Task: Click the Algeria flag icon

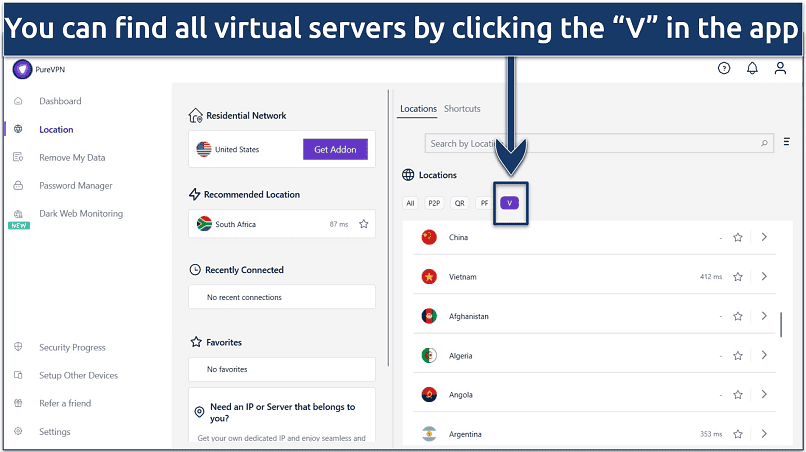Action: click(429, 355)
